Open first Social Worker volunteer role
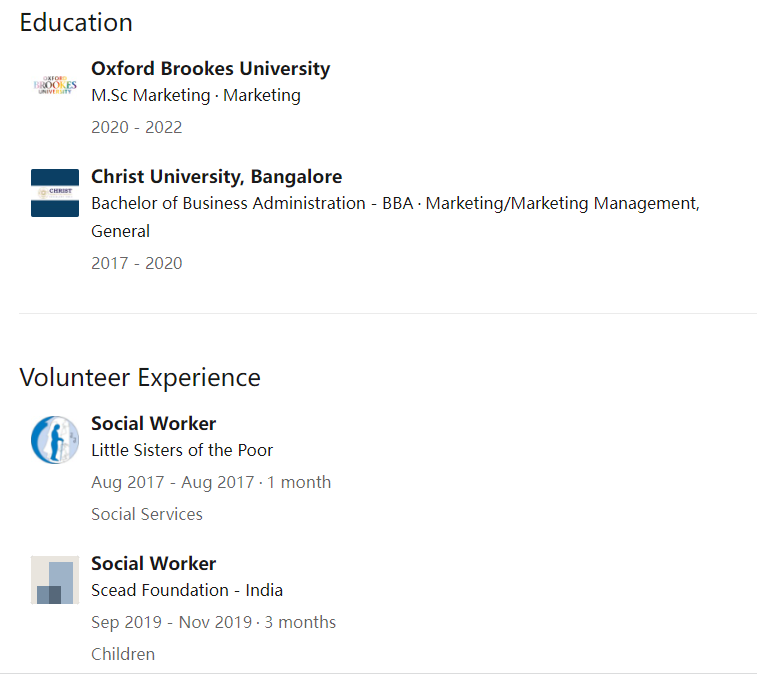757x674 pixels. tap(154, 423)
